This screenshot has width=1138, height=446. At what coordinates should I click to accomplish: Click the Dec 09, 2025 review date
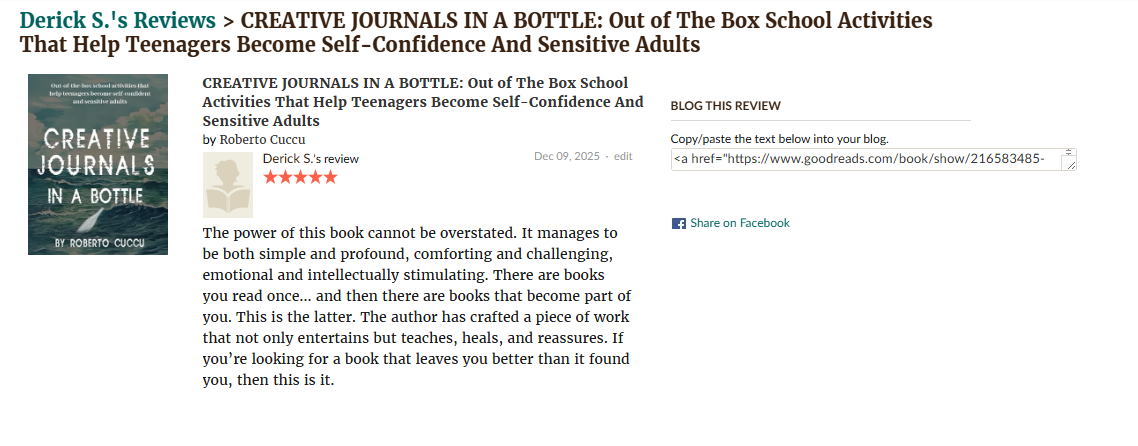(566, 156)
